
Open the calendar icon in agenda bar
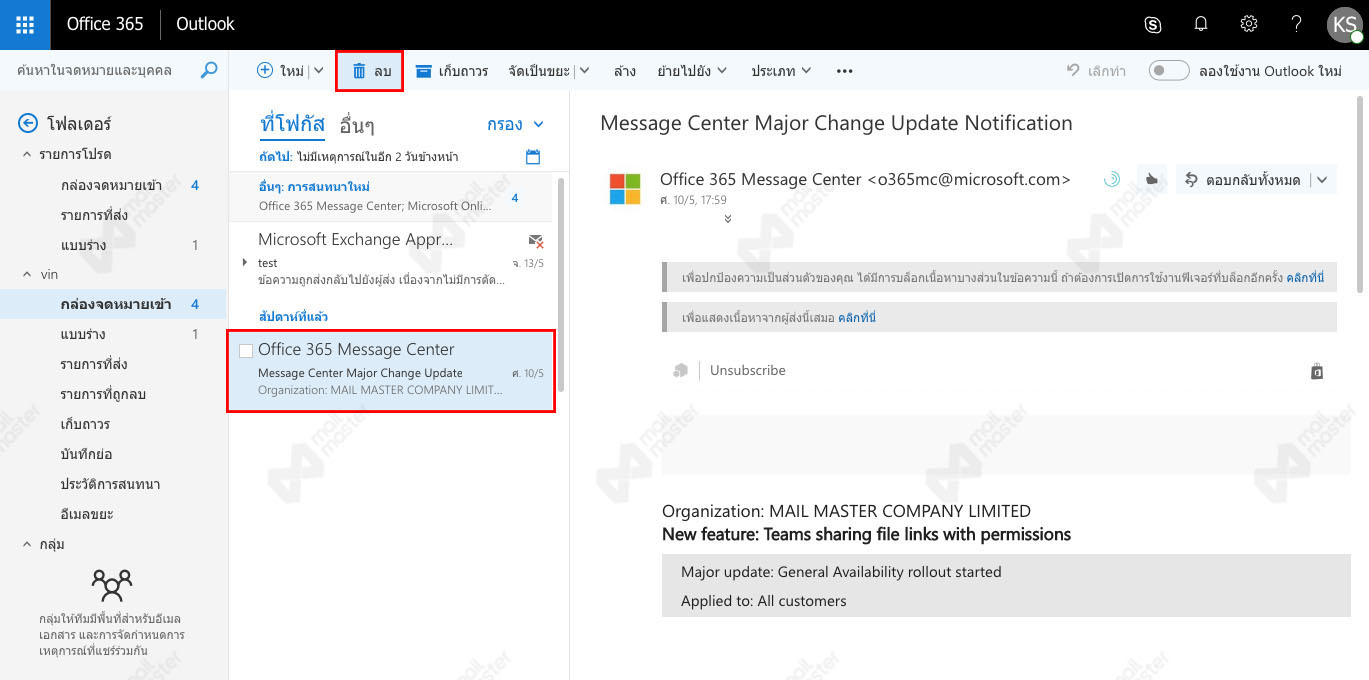(x=533, y=157)
